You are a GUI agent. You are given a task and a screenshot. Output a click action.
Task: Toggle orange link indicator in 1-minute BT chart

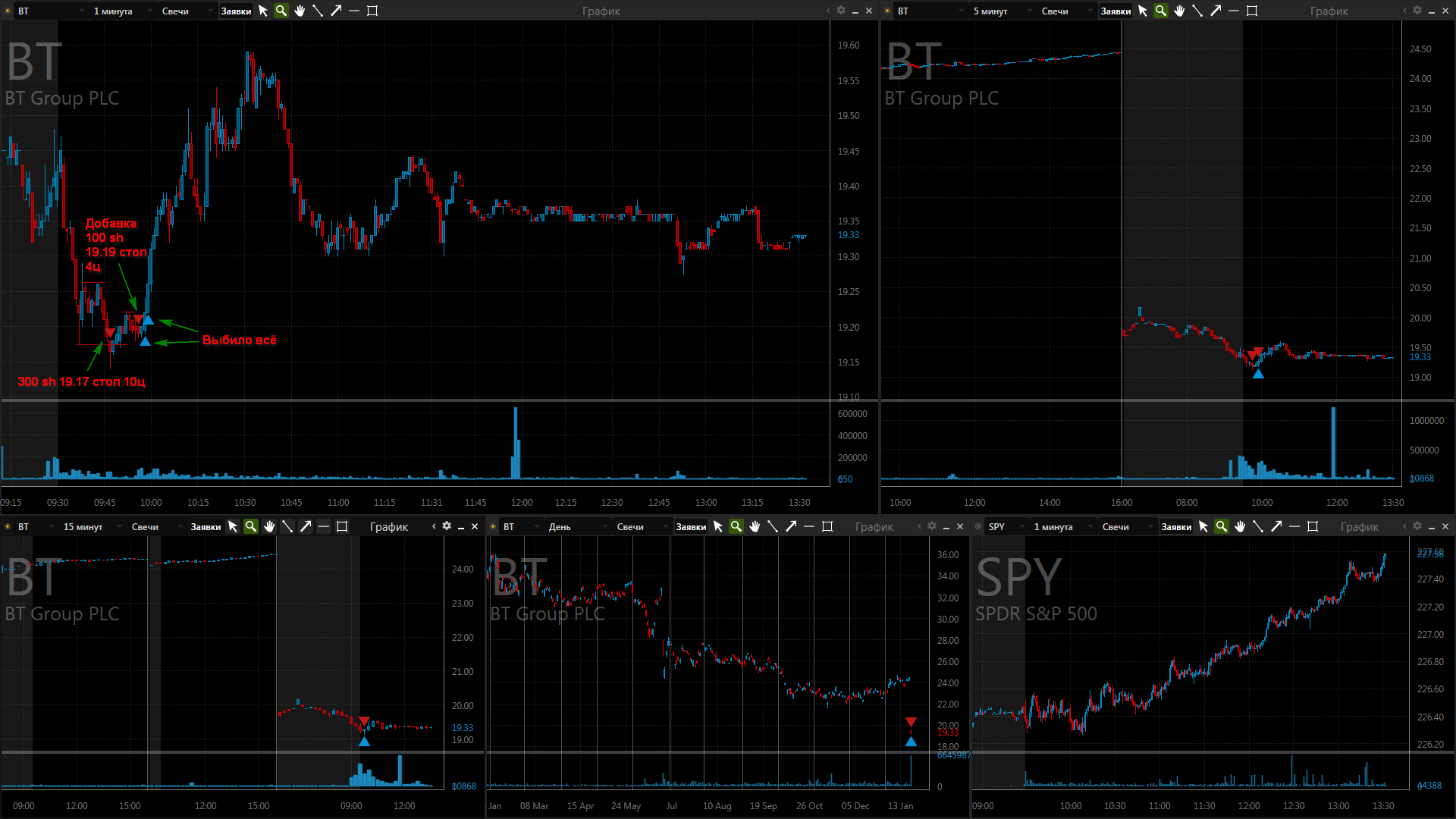(x=8, y=11)
